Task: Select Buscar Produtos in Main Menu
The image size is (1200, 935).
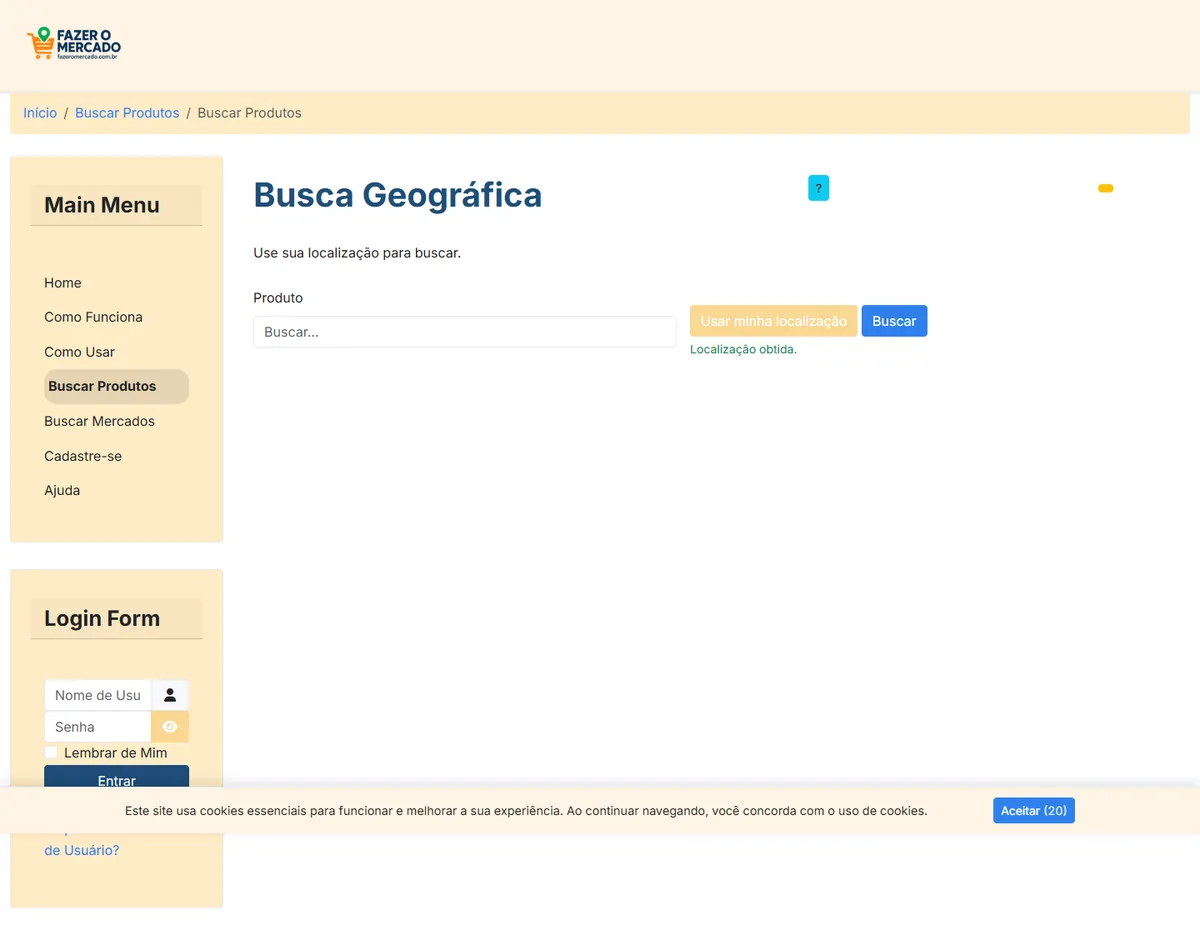Action: pos(116,386)
